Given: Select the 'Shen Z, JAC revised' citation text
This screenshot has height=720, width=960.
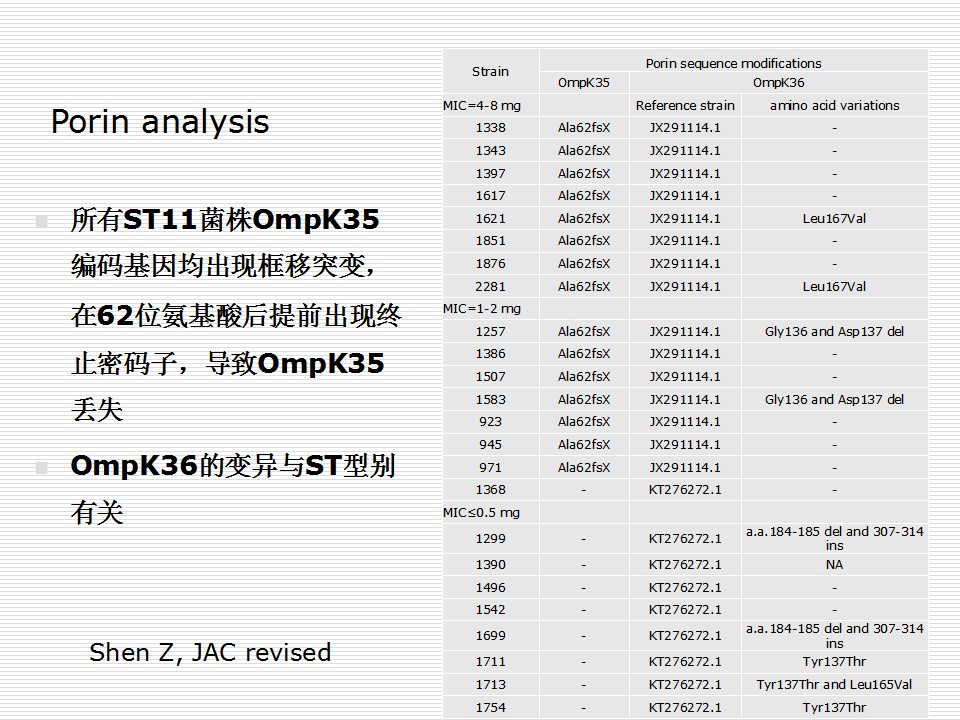Looking at the screenshot, I should tap(210, 653).
